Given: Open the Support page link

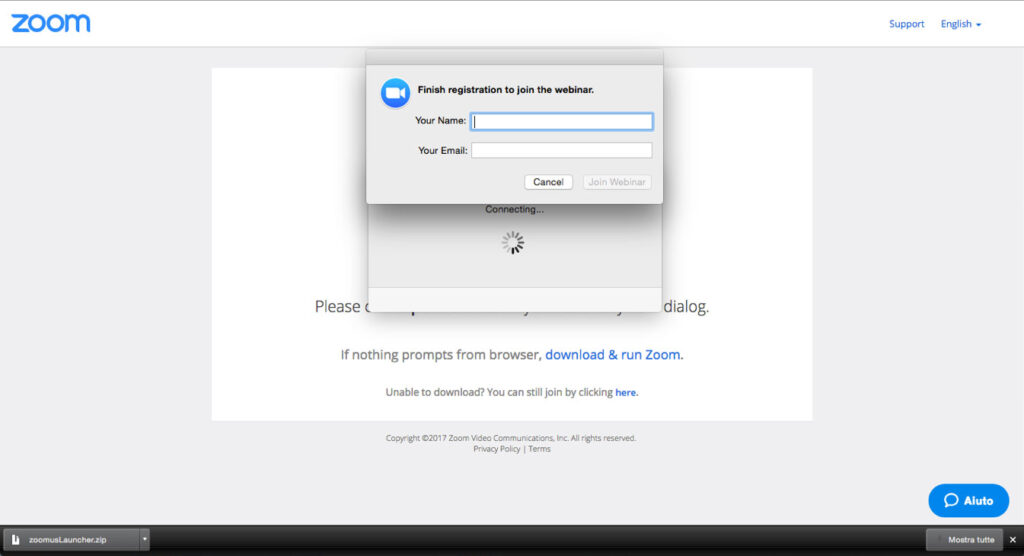Looking at the screenshot, I should pyautogui.click(x=906, y=24).
